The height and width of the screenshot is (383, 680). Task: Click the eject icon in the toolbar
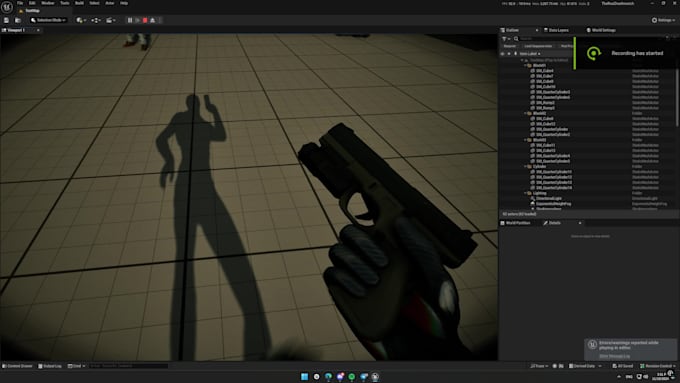[x=153, y=20]
